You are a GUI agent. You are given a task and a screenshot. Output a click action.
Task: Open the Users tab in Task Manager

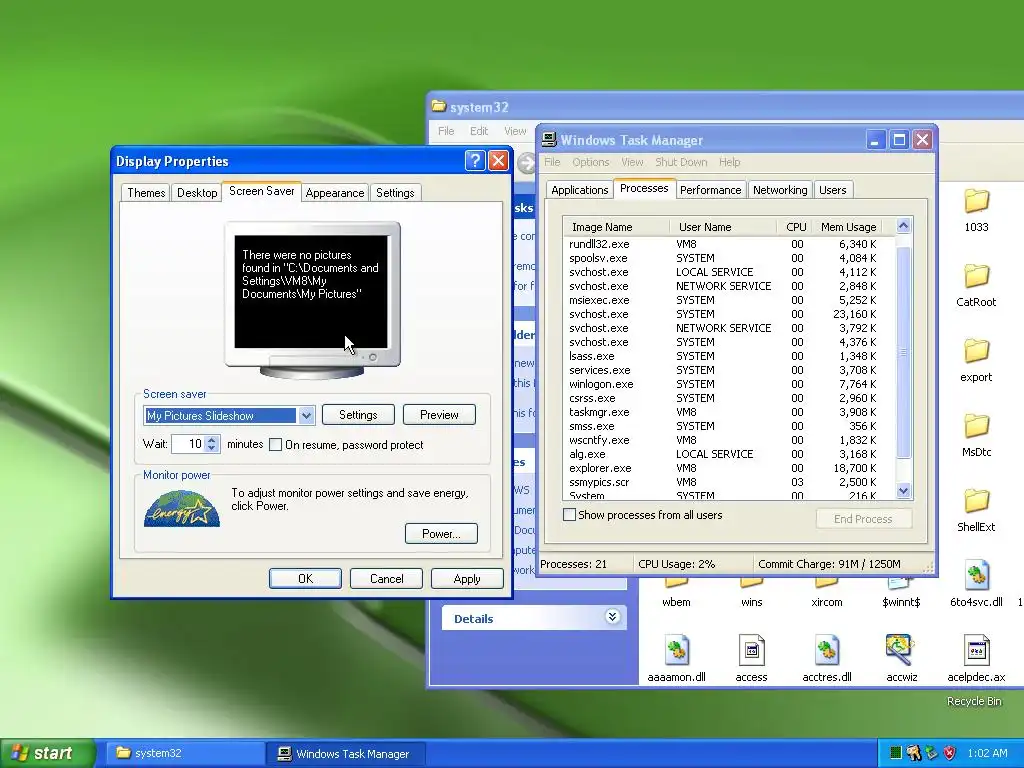click(833, 190)
